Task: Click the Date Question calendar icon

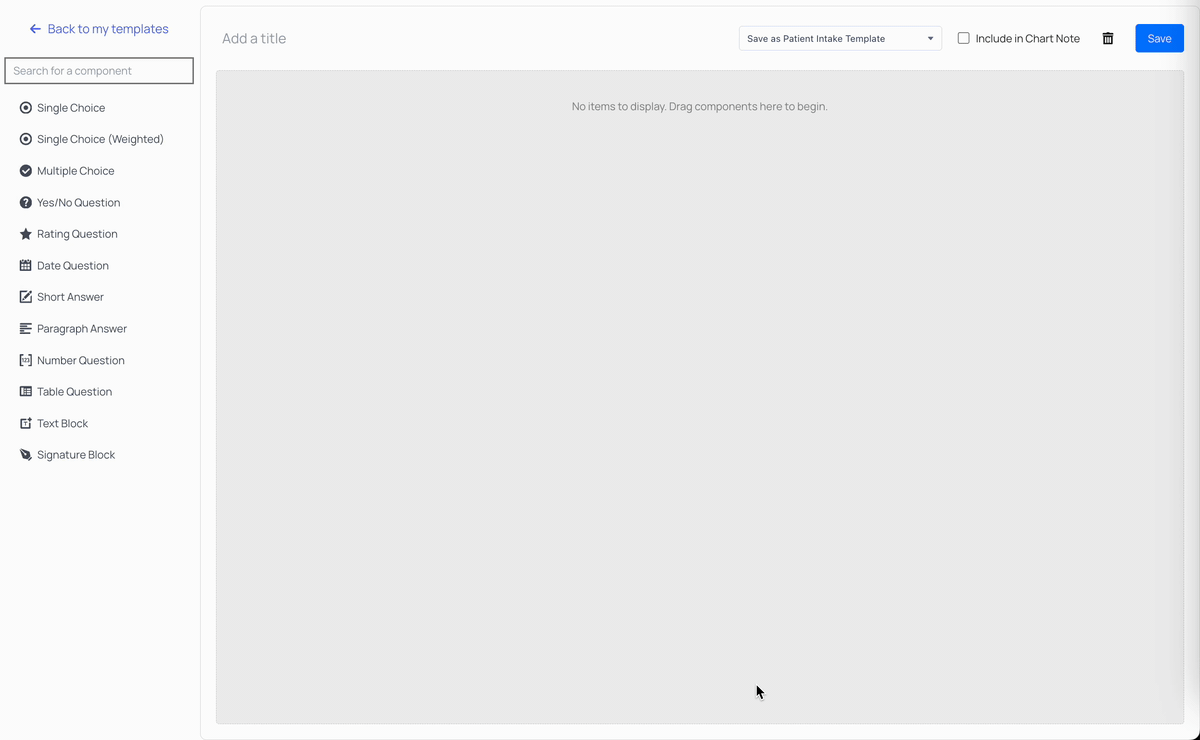Action: tap(26, 265)
